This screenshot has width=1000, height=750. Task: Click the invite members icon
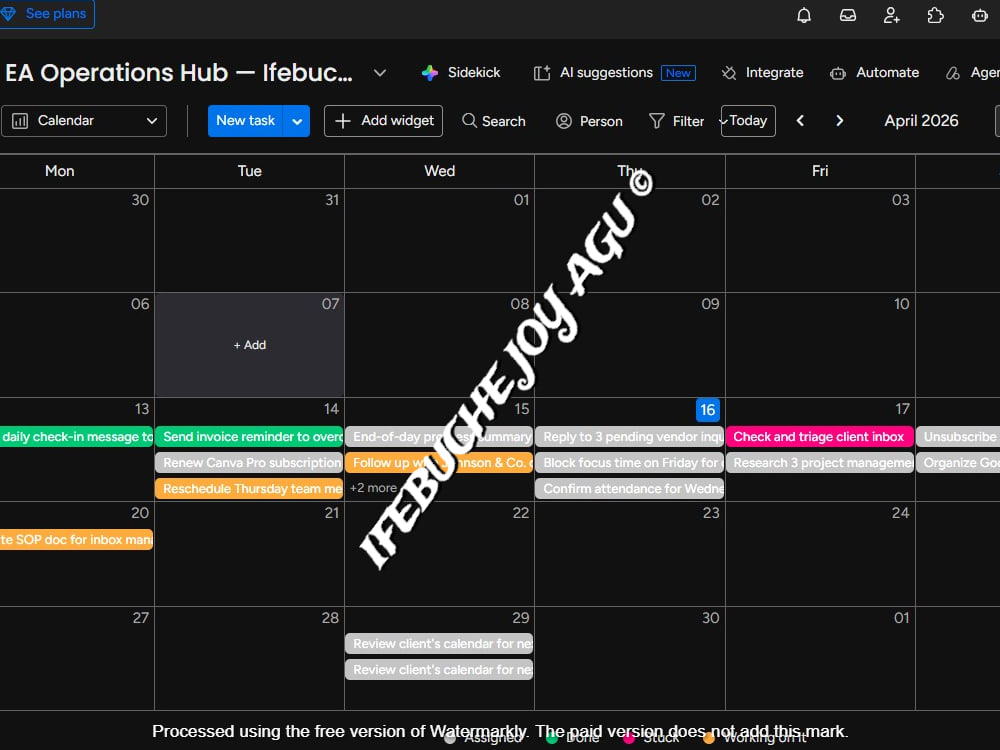[x=892, y=15]
